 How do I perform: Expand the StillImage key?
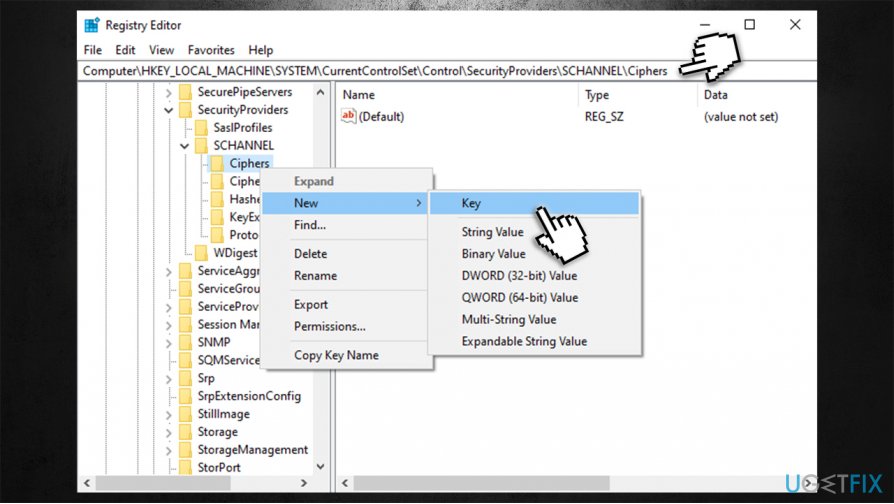pyautogui.click(x=169, y=414)
